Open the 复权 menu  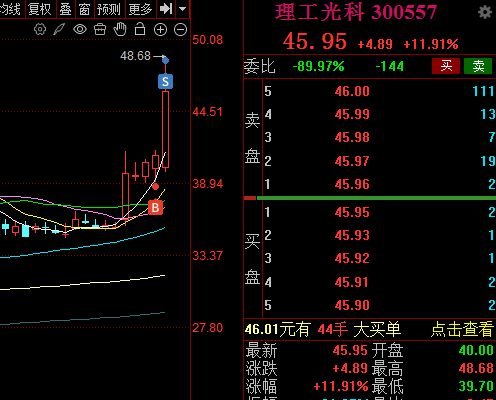[x=39, y=9]
